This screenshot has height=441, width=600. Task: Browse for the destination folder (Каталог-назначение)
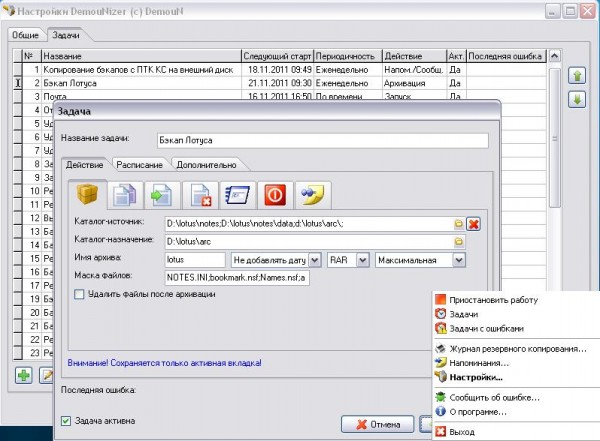coord(459,241)
